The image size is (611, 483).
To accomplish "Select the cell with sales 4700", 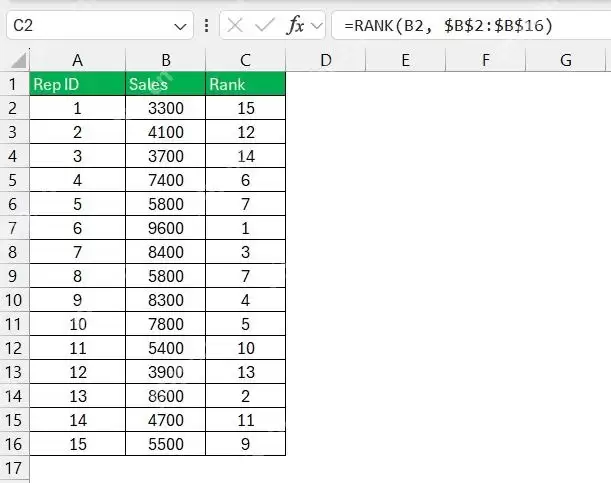I will [166, 420].
